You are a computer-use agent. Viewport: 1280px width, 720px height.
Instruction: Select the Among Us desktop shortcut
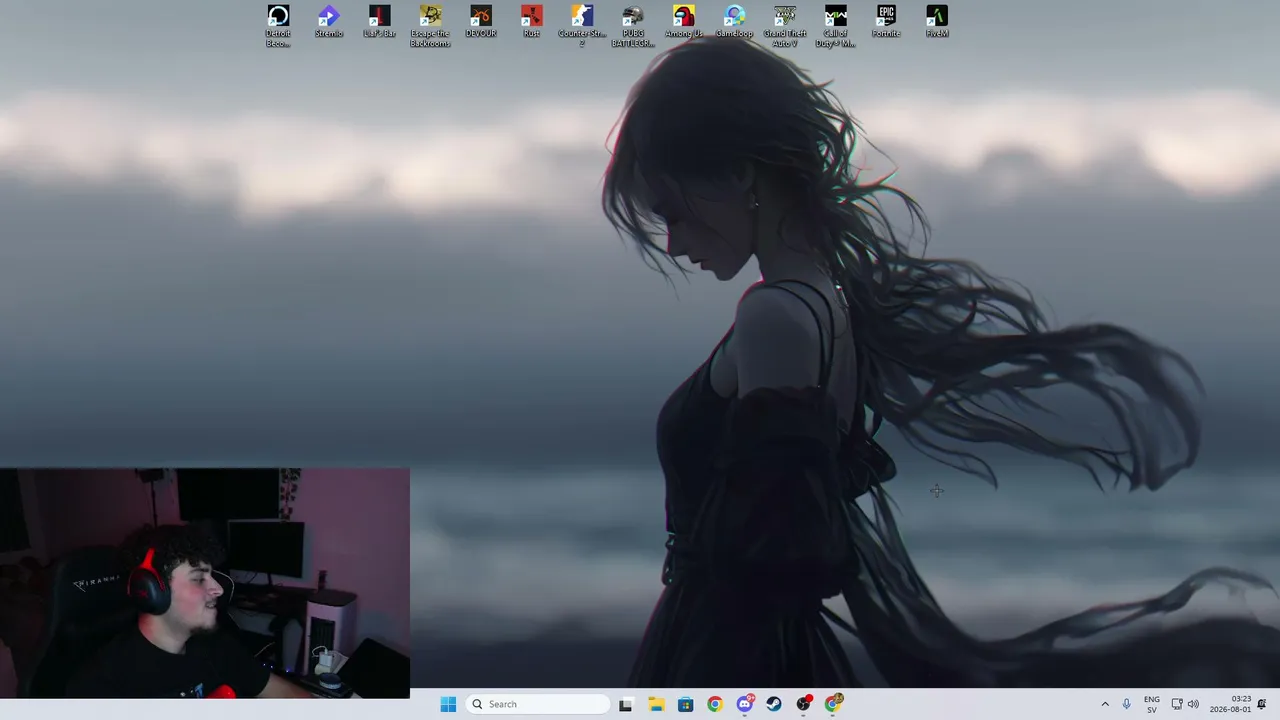[x=684, y=22]
